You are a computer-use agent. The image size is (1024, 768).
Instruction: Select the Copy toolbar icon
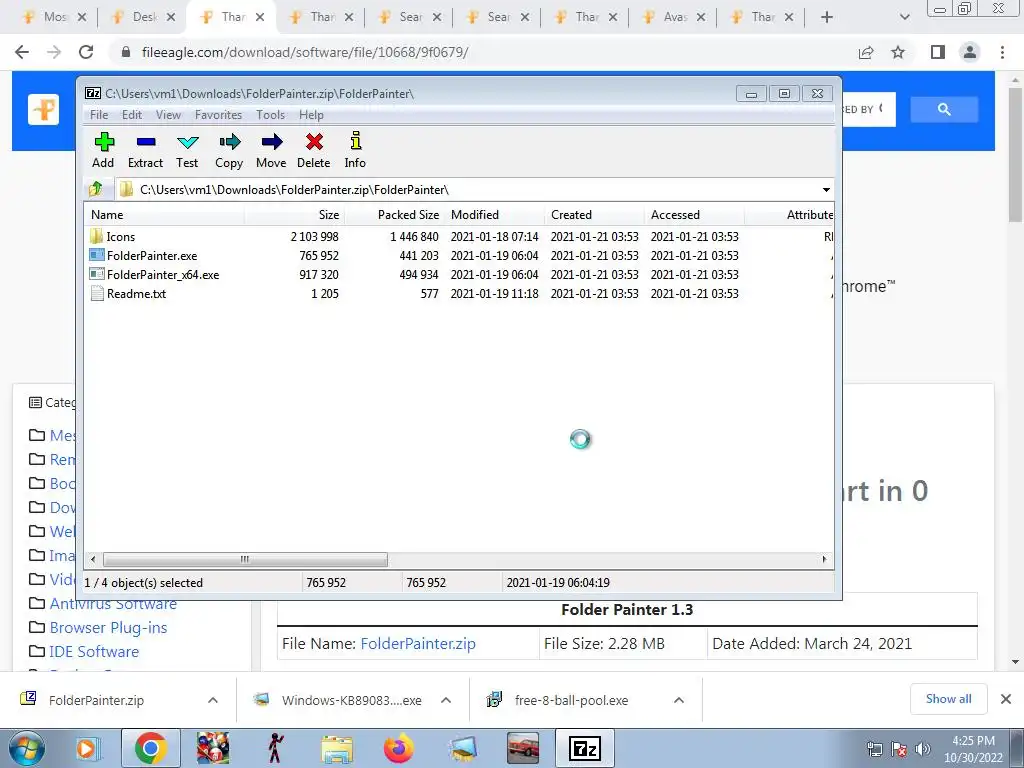click(x=229, y=150)
